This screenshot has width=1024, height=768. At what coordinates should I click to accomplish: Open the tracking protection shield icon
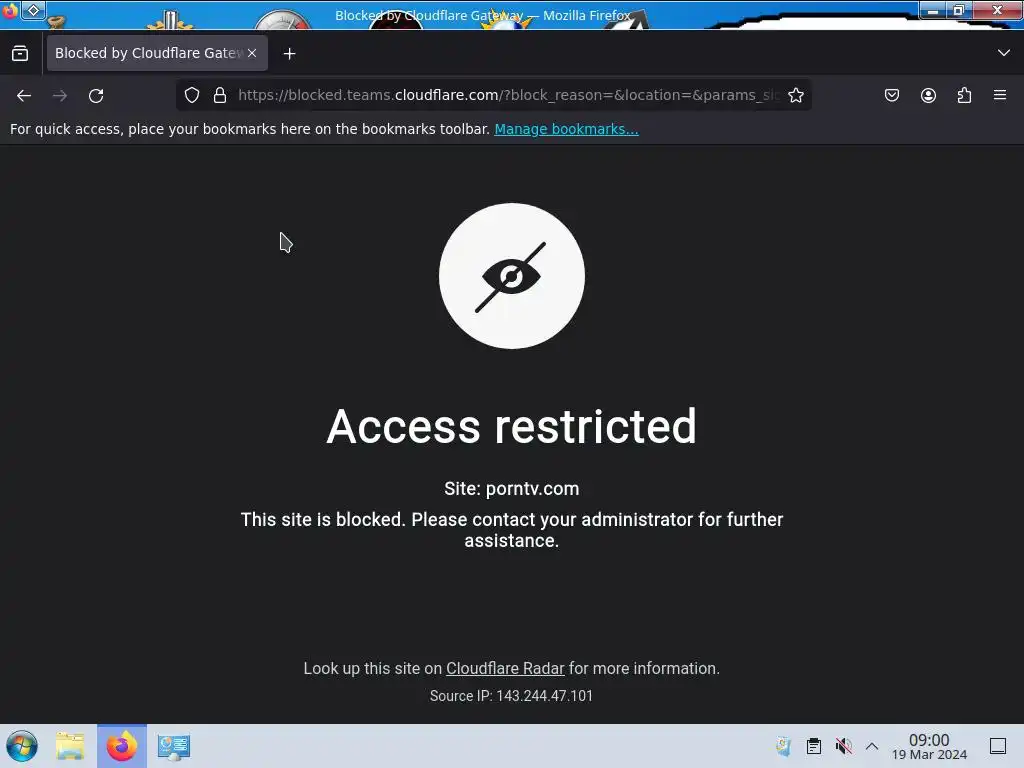pyautogui.click(x=192, y=95)
